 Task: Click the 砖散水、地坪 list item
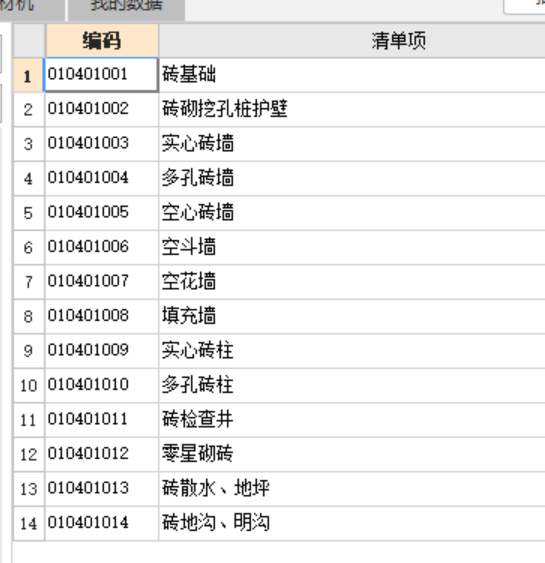coord(352,488)
